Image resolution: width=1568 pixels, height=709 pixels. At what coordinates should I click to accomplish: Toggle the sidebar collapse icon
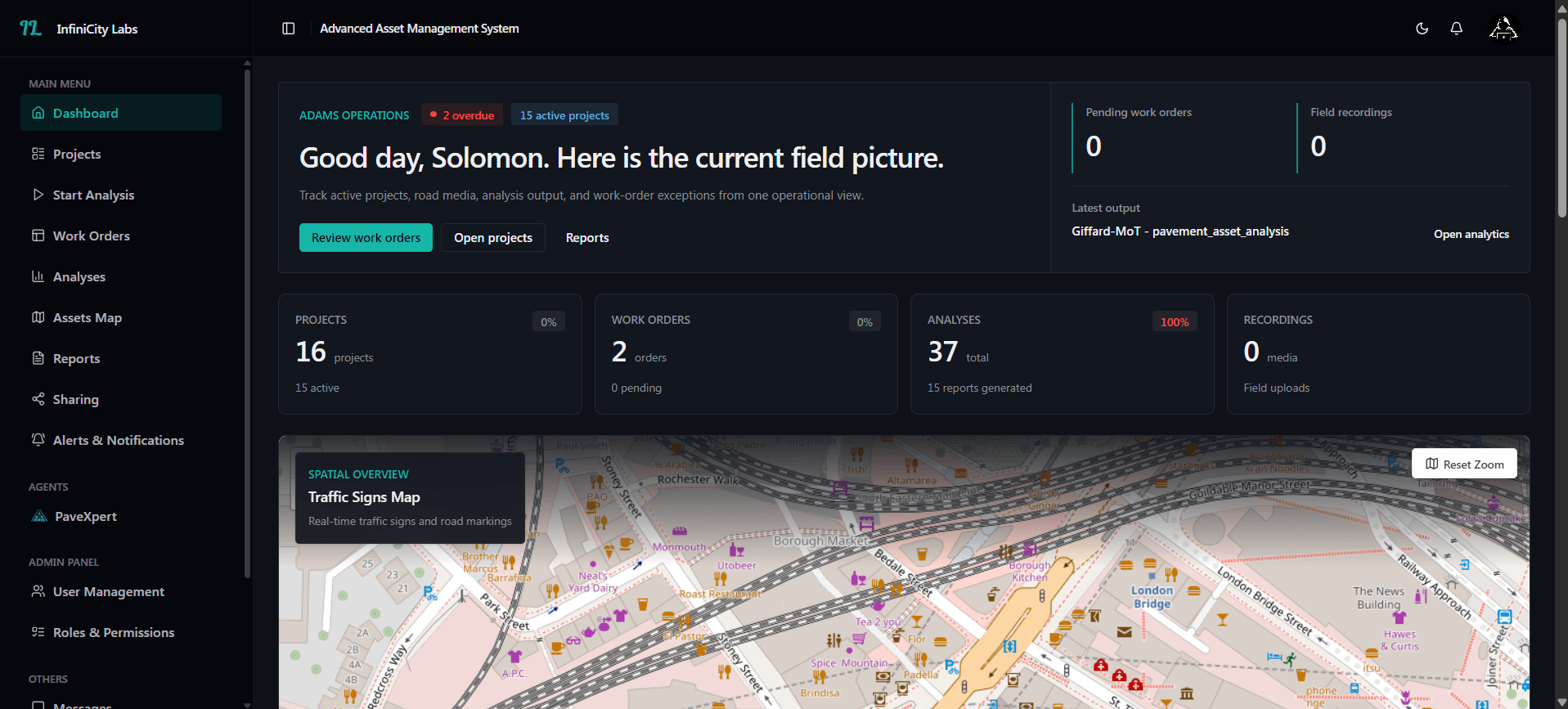point(289,29)
